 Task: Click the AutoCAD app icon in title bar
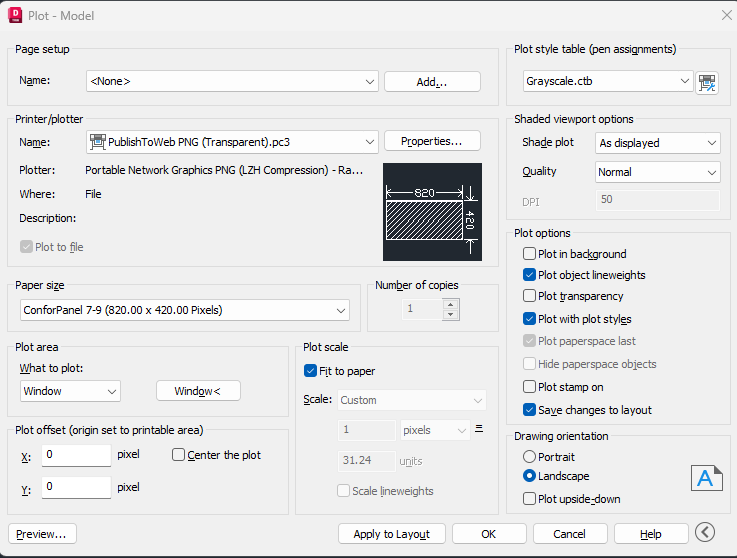coord(15,15)
